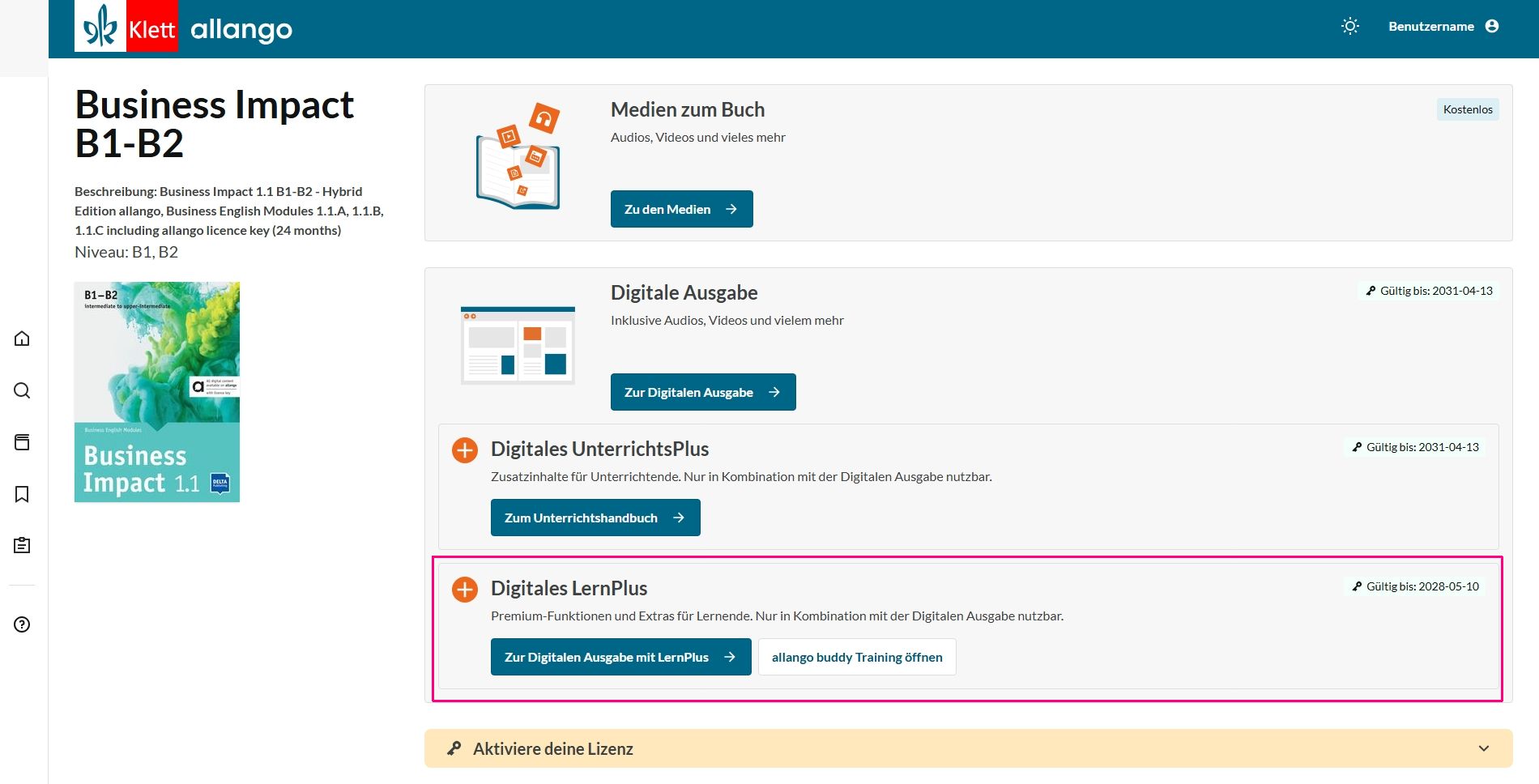This screenshot has width=1539, height=784.
Task: Click the Zur Digitalen Ausgabe button
Action: [702, 392]
